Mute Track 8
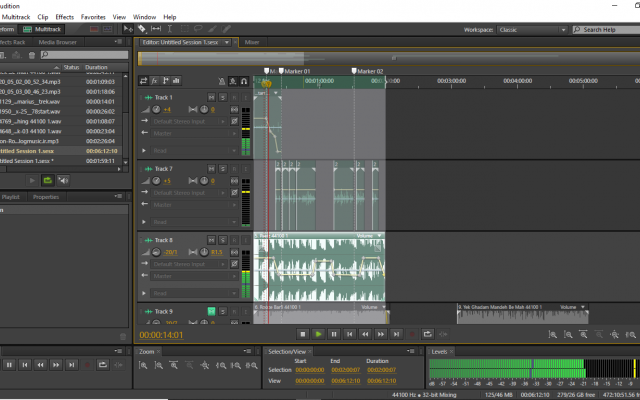The height and width of the screenshot is (400, 640). (x=211, y=240)
